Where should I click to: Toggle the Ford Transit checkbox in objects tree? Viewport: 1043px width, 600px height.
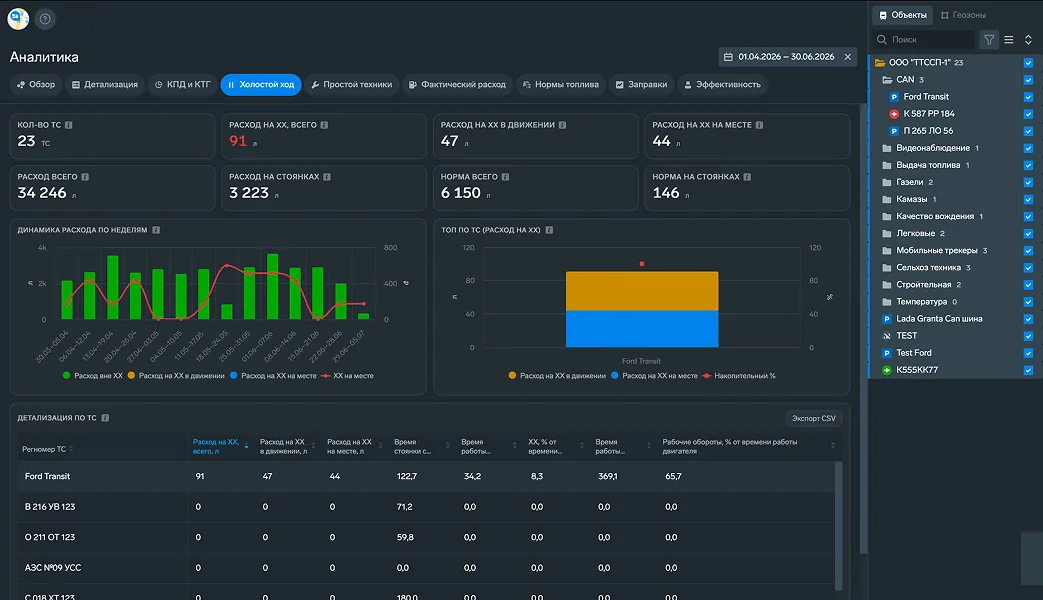[1028, 96]
